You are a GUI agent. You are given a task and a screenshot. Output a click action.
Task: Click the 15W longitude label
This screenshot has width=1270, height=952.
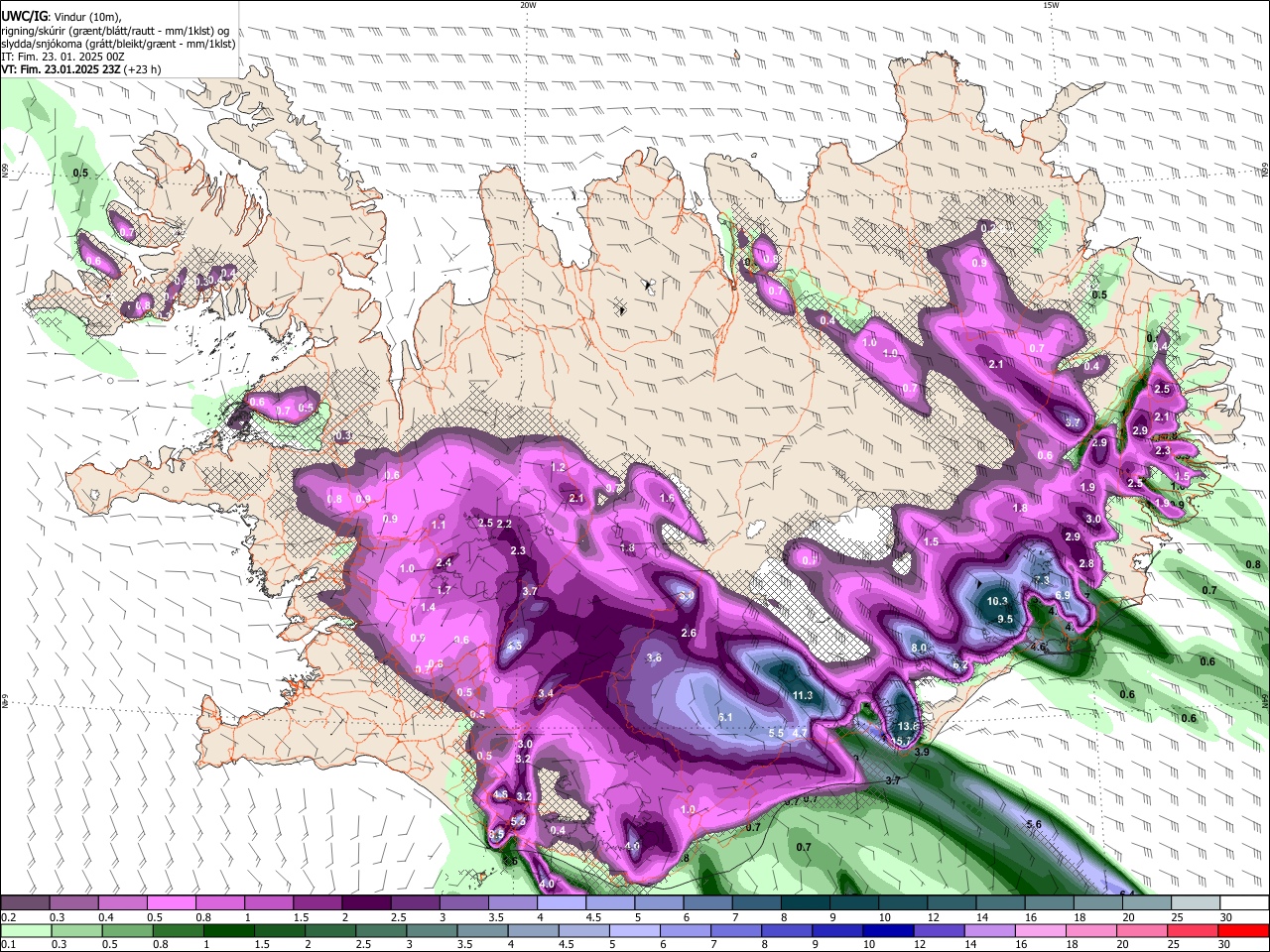pos(1050,5)
